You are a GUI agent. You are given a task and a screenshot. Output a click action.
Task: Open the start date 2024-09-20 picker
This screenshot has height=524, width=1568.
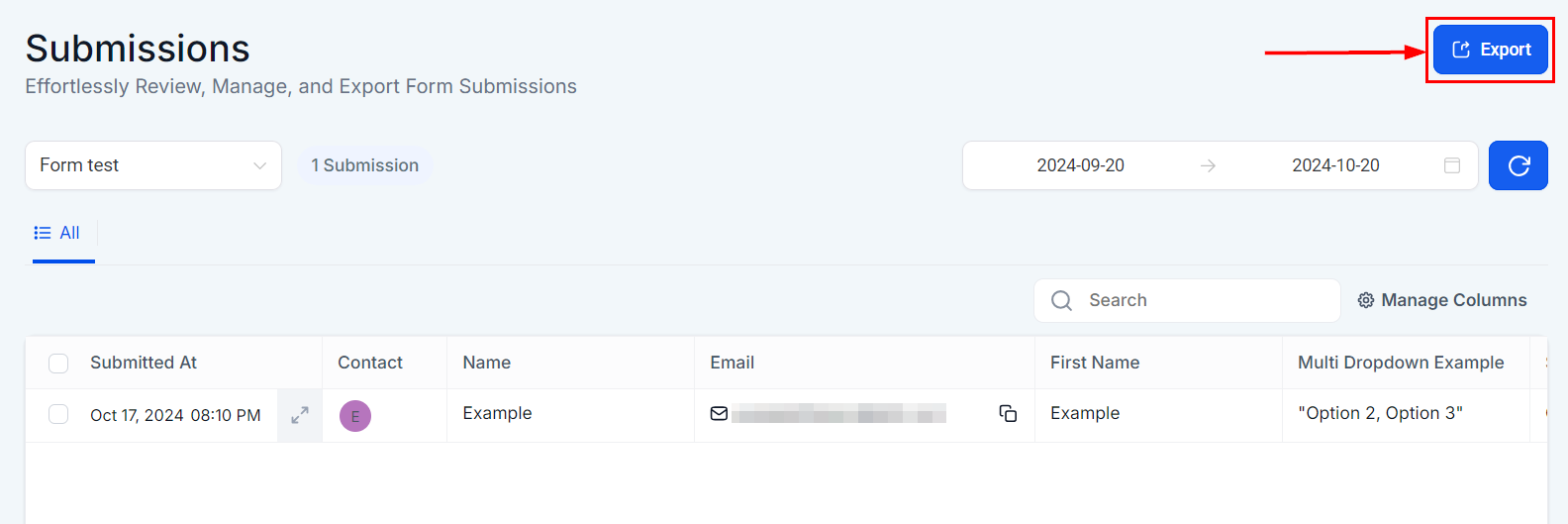(1080, 165)
